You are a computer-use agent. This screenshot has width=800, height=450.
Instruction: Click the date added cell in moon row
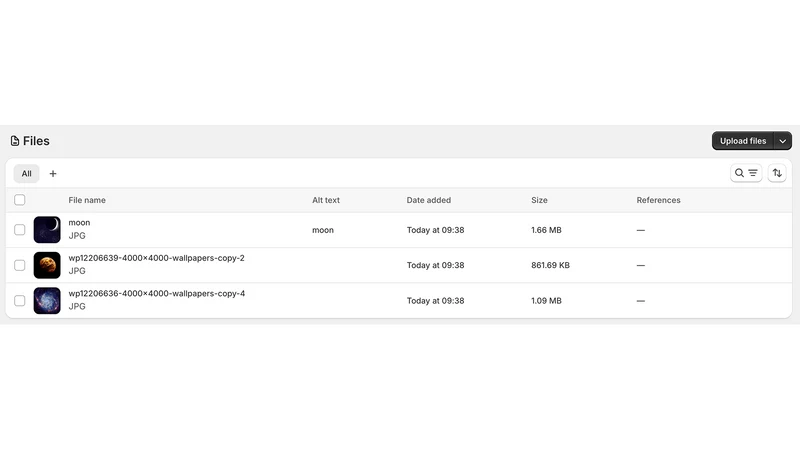point(435,230)
